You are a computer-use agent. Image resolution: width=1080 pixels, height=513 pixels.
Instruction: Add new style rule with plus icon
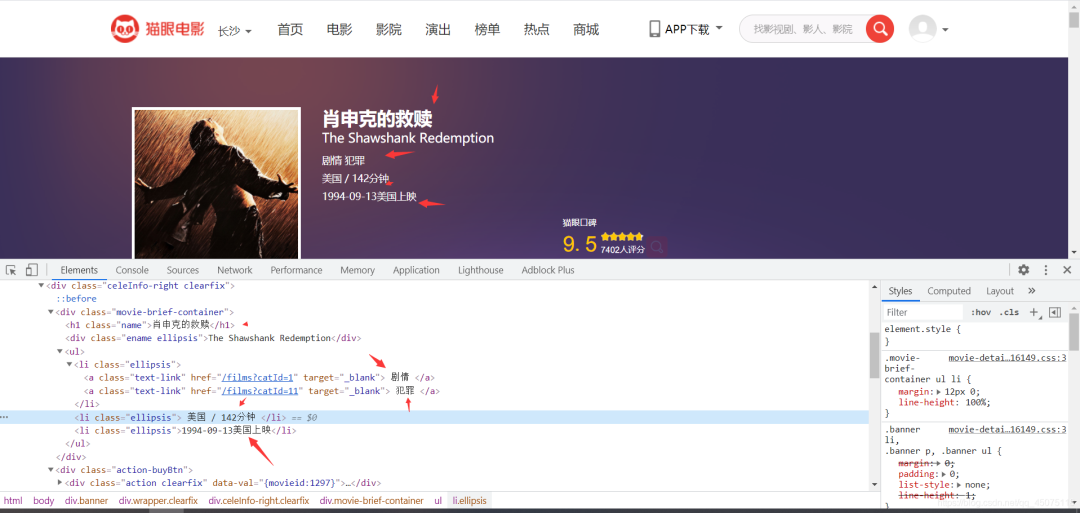(x=1035, y=312)
